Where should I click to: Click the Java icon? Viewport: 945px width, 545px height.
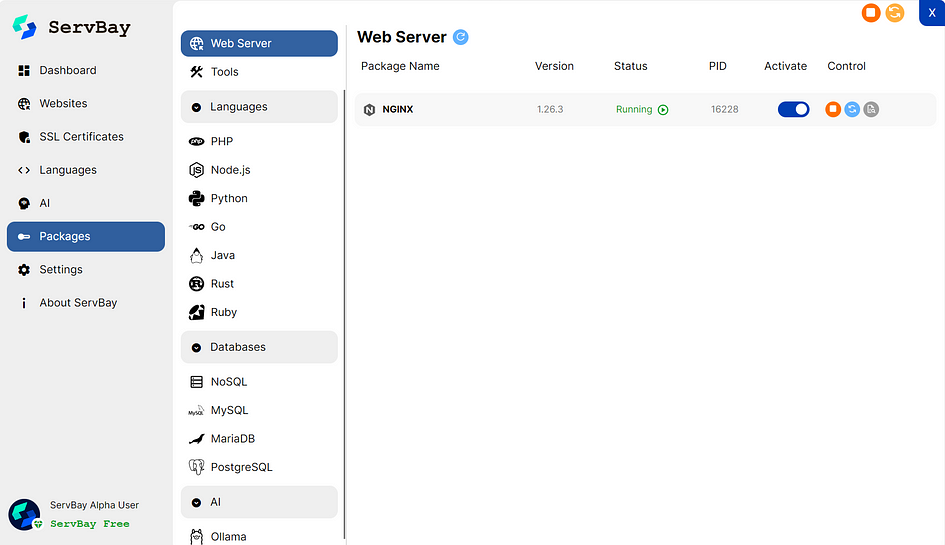(x=196, y=255)
